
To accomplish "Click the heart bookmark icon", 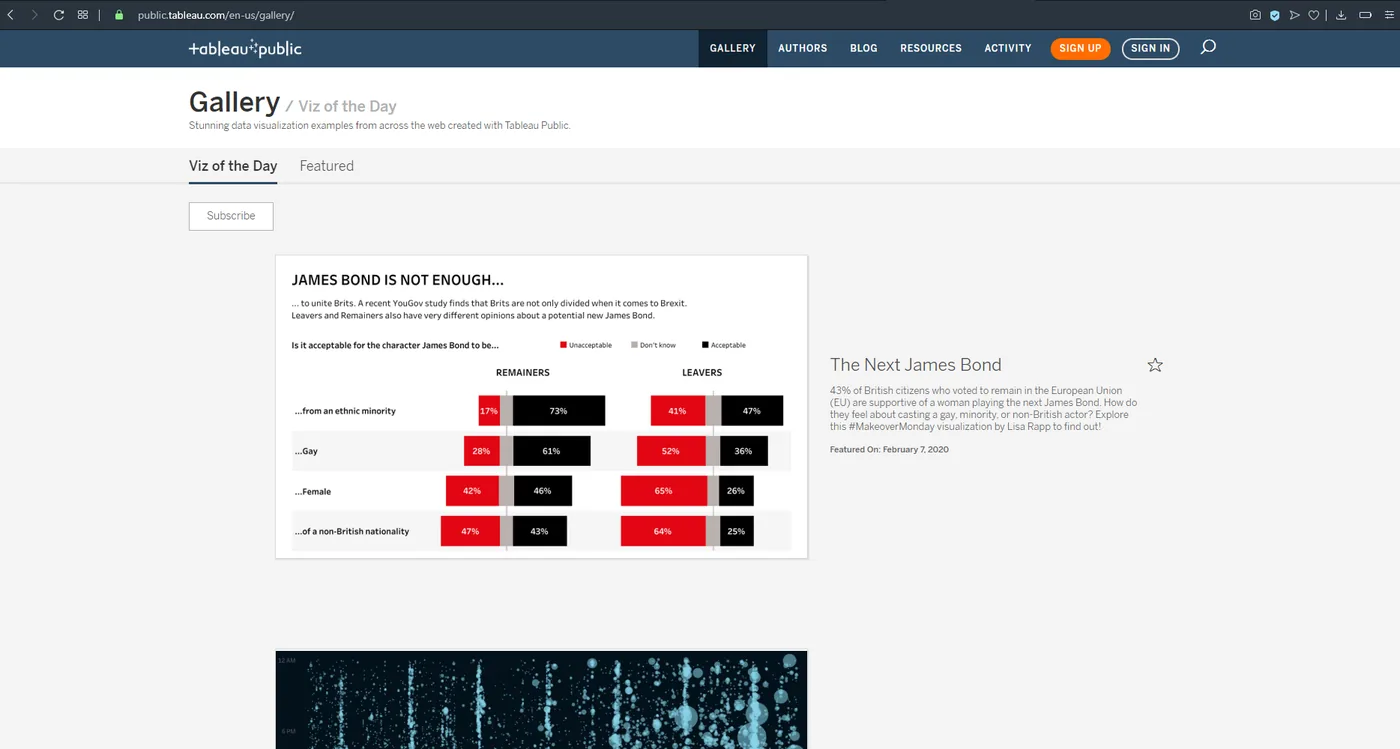I will coord(1314,15).
